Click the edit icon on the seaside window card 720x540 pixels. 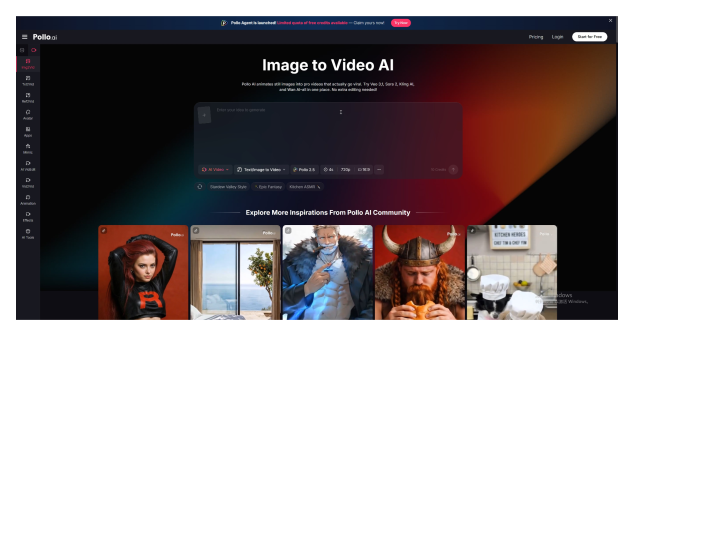click(x=196, y=231)
